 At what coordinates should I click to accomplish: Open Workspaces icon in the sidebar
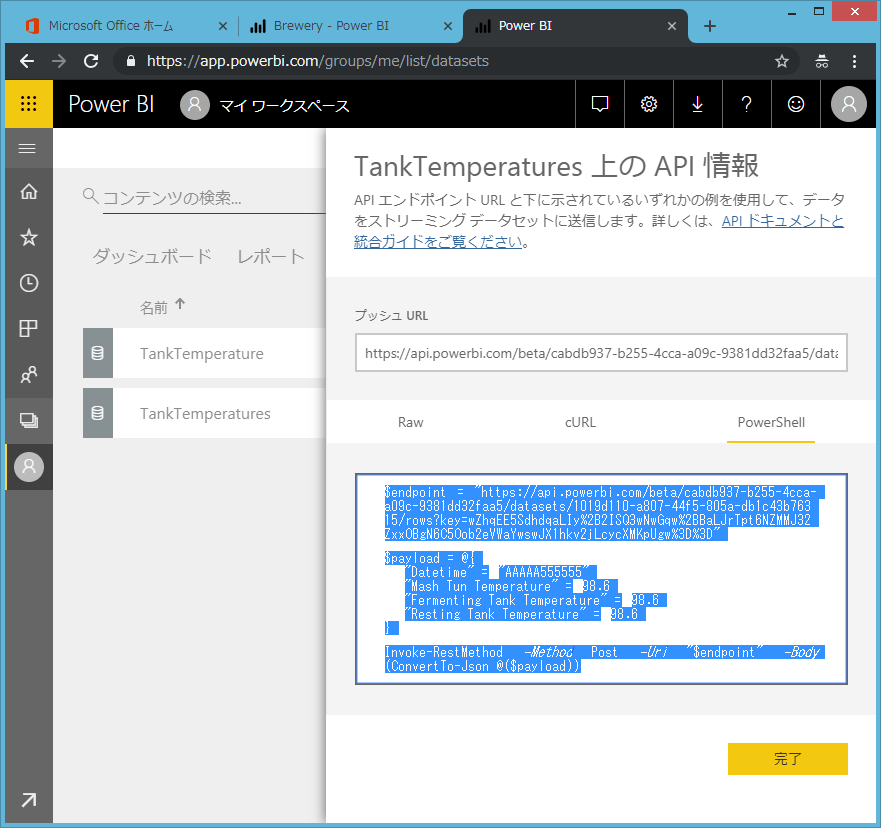click(29, 420)
